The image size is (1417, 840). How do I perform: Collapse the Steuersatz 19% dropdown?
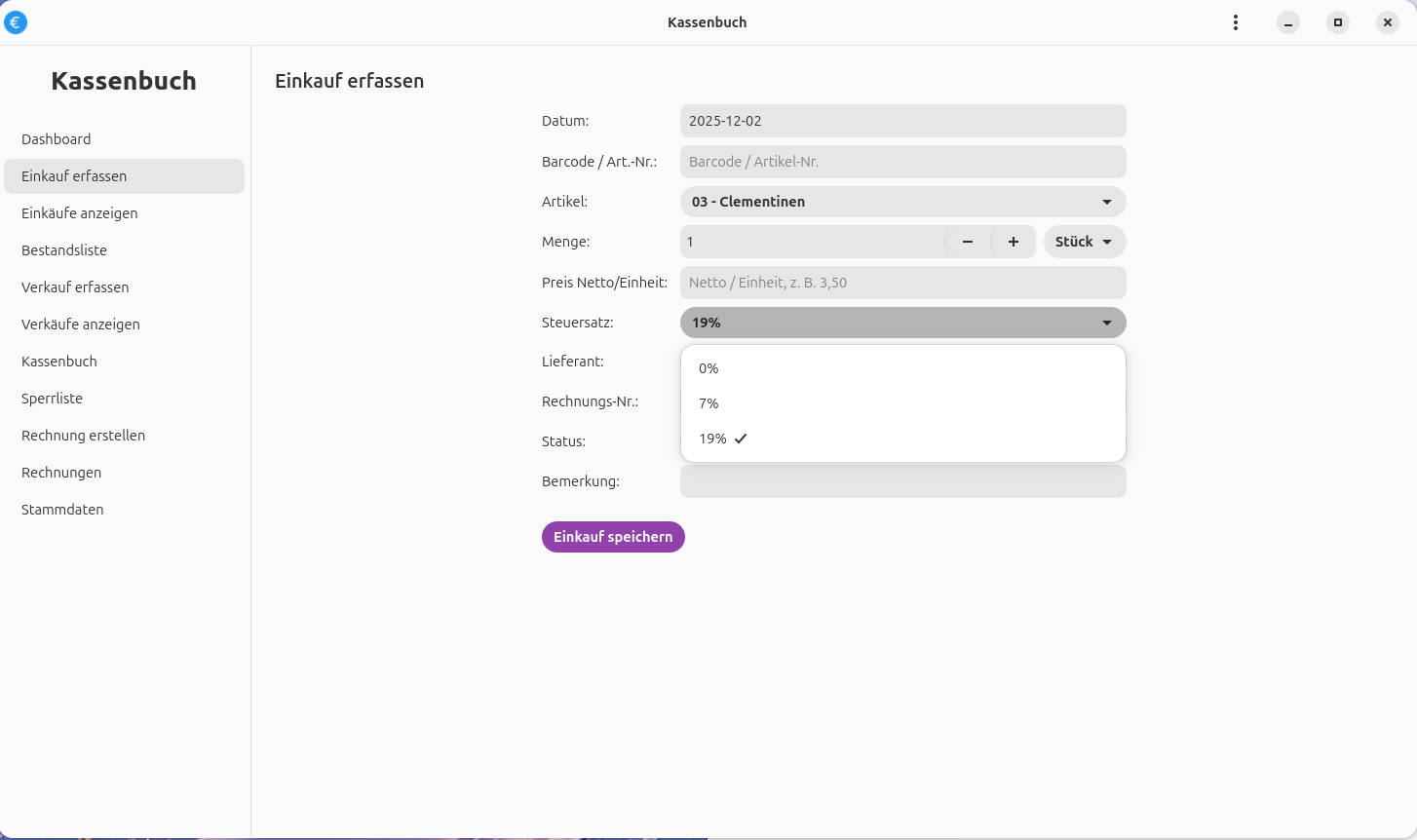pyautogui.click(x=902, y=323)
